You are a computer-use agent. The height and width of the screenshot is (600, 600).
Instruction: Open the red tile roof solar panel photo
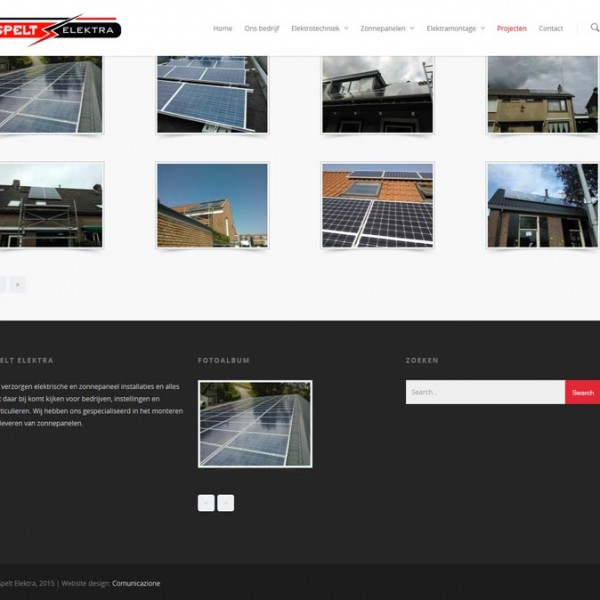pyautogui.click(x=377, y=206)
